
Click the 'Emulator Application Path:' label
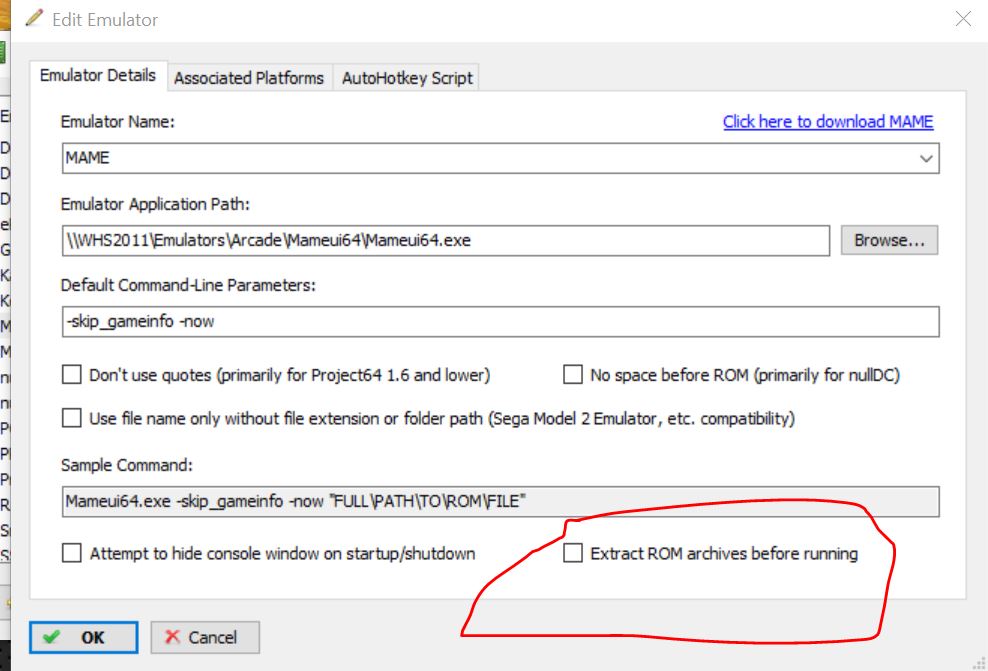pos(155,204)
